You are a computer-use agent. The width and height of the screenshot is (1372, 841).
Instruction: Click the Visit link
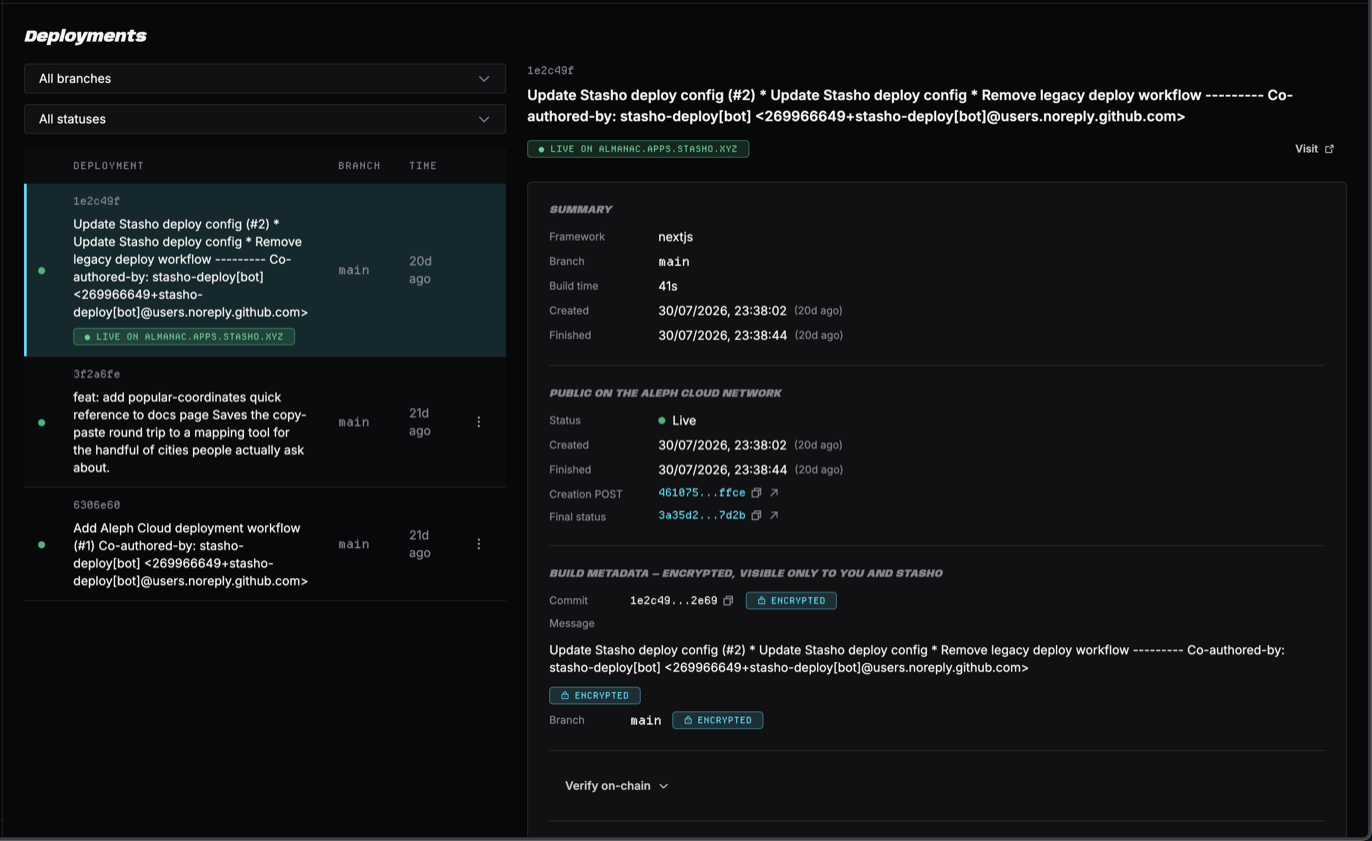(1314, 149)
